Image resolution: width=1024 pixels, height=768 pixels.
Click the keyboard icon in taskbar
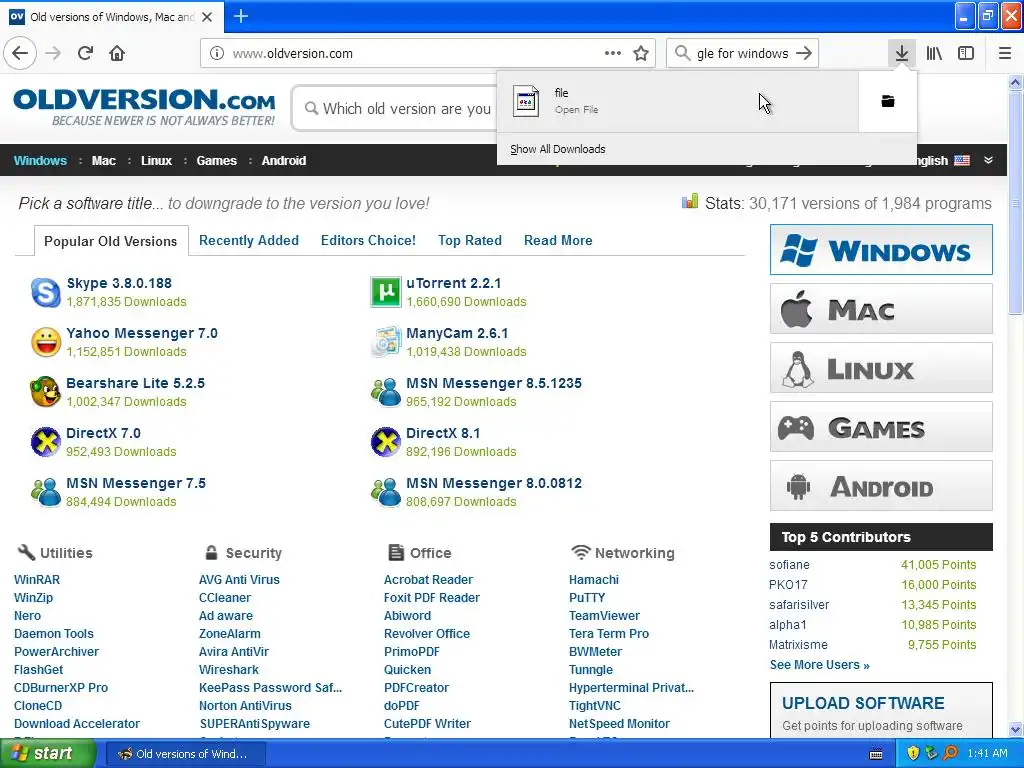[876, 754]
